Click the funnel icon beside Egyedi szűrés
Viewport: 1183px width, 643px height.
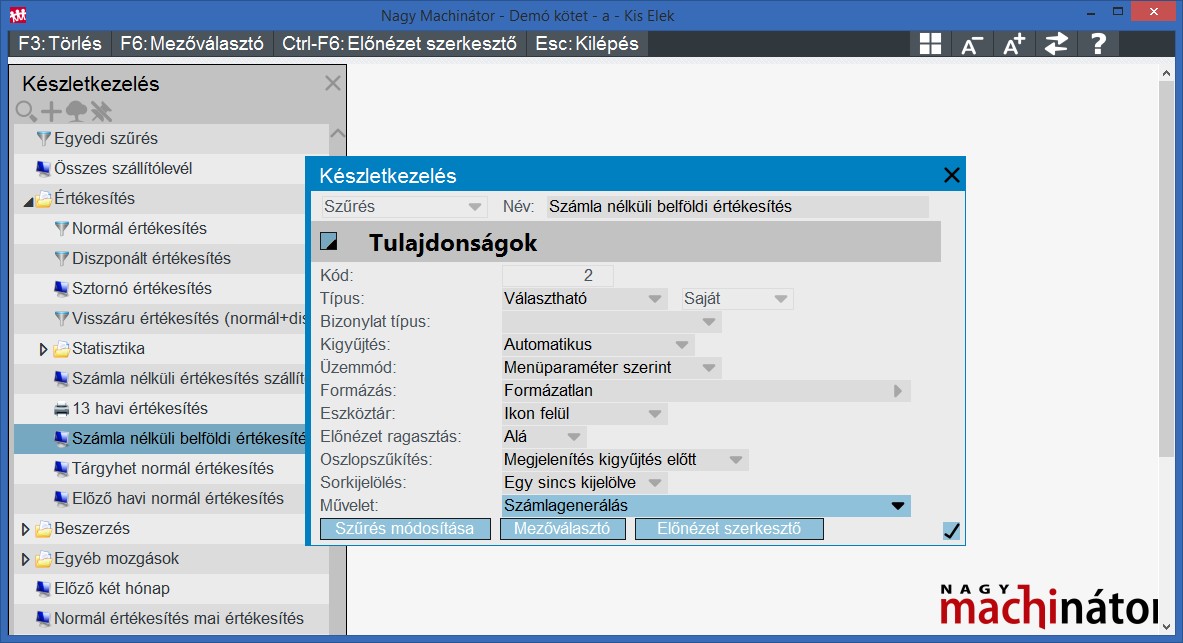click(x=44, y=139)
